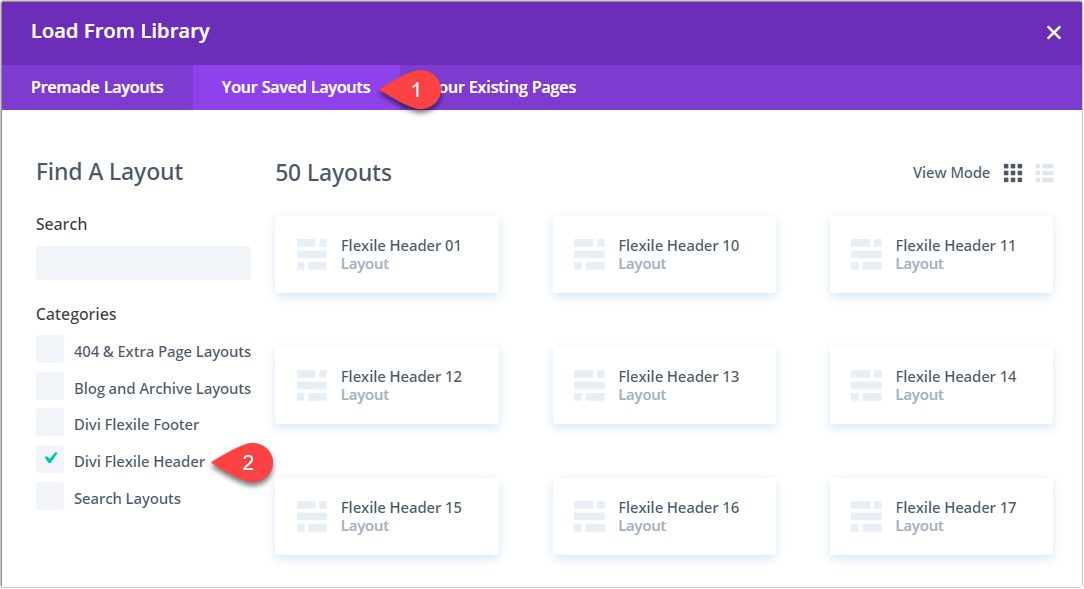Check the Divi Flexile Footer category
This screenshot has height=589, width=1084.
[49, 424]
